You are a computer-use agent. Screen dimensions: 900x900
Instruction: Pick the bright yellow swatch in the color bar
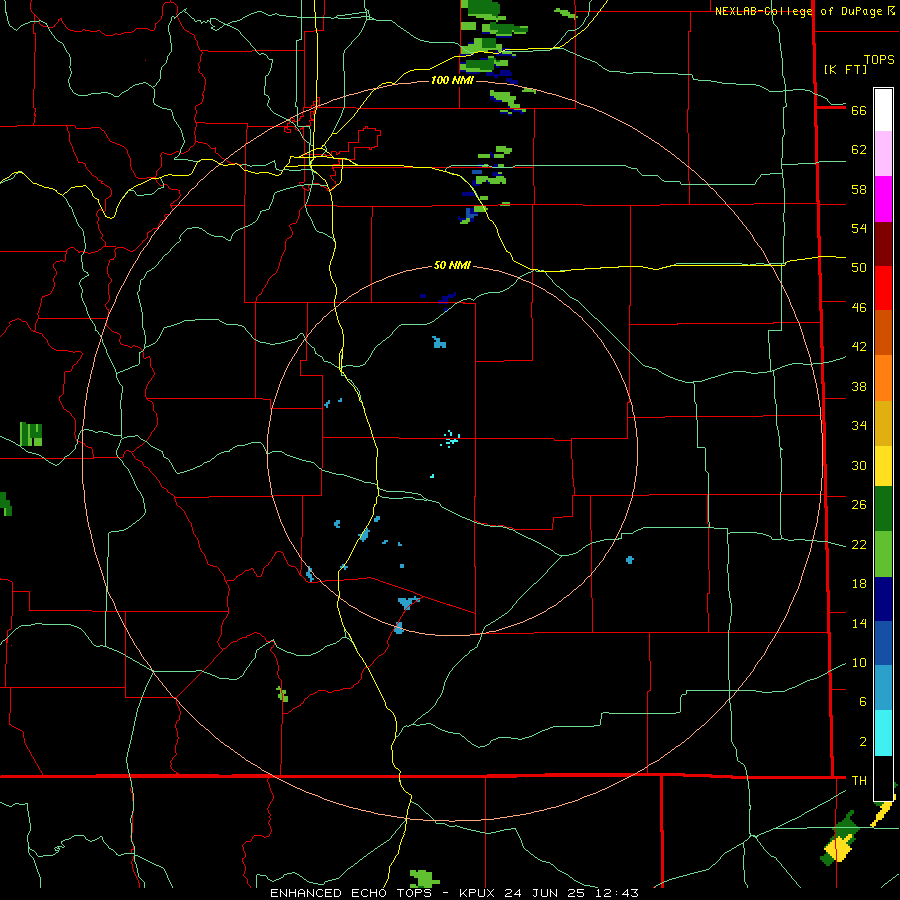[883, 466]
